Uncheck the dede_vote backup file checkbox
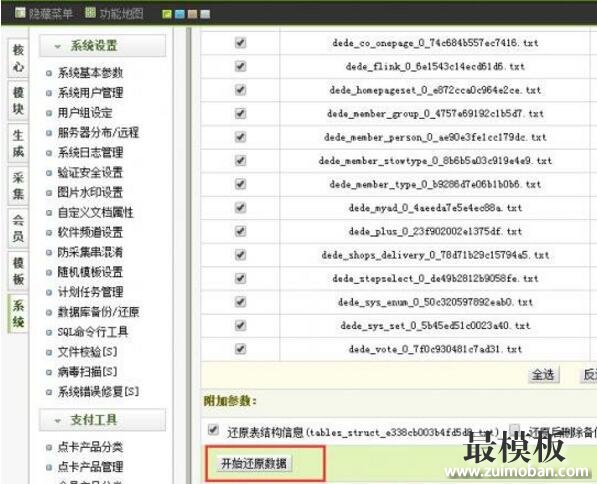This screenshot has width=597, height=484. click(x=240, y=349)
